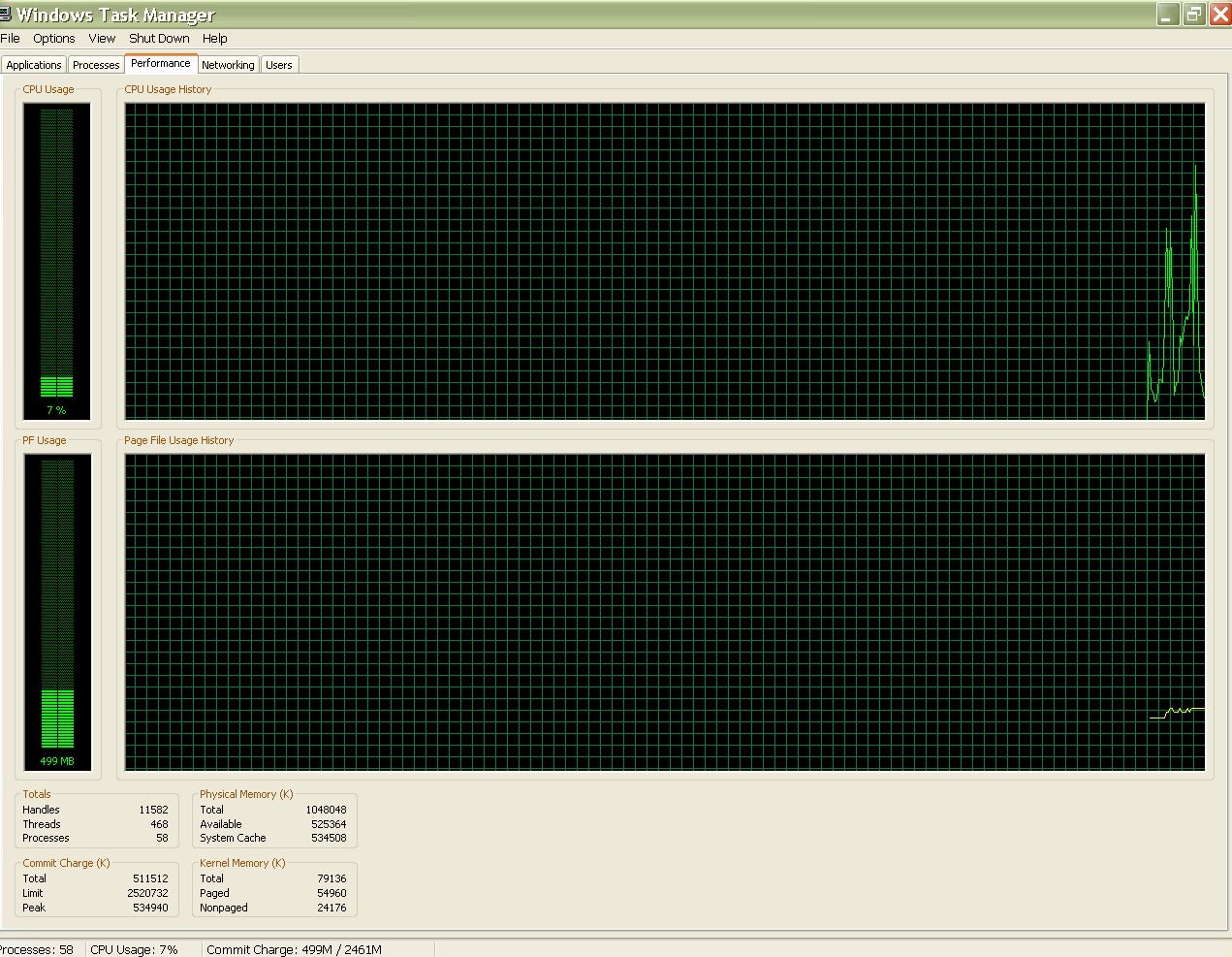Image resolution: width=1232 pixels, height=957 pixels.
Task: Click Commit Charge Limit value 2520732
Action: 147,893
